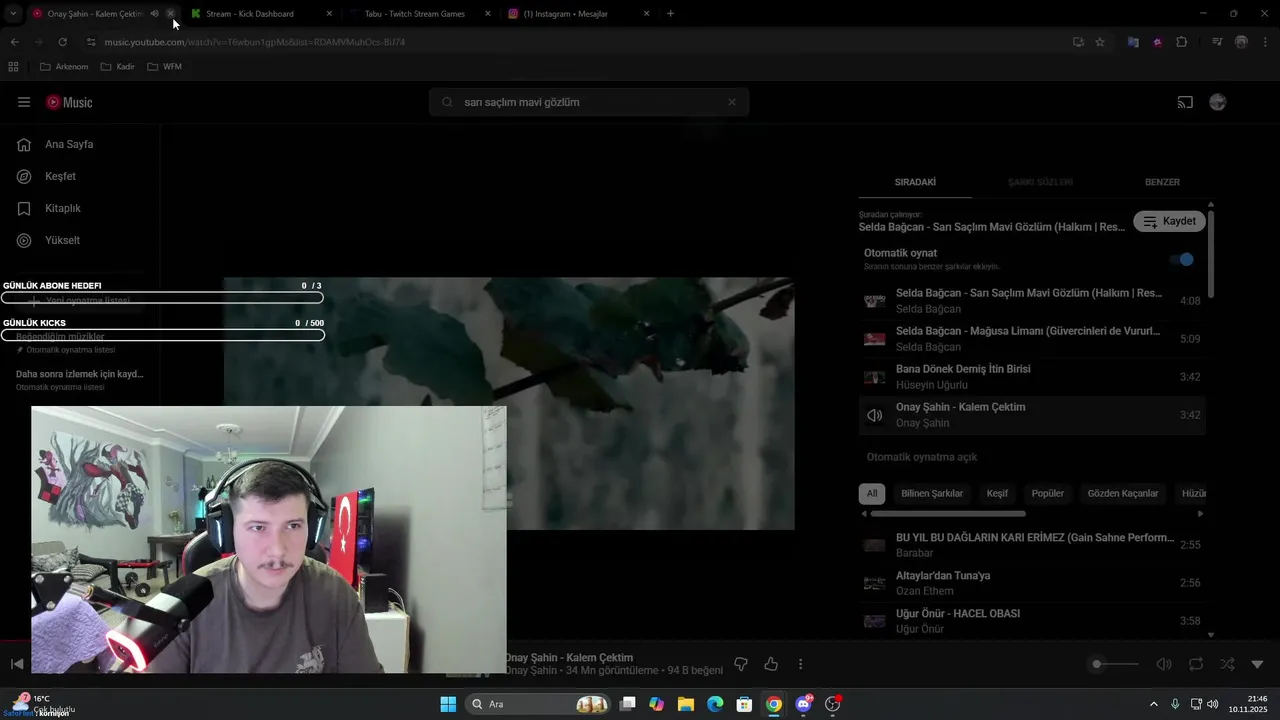Clear the search box with the X

coord(732,102)
